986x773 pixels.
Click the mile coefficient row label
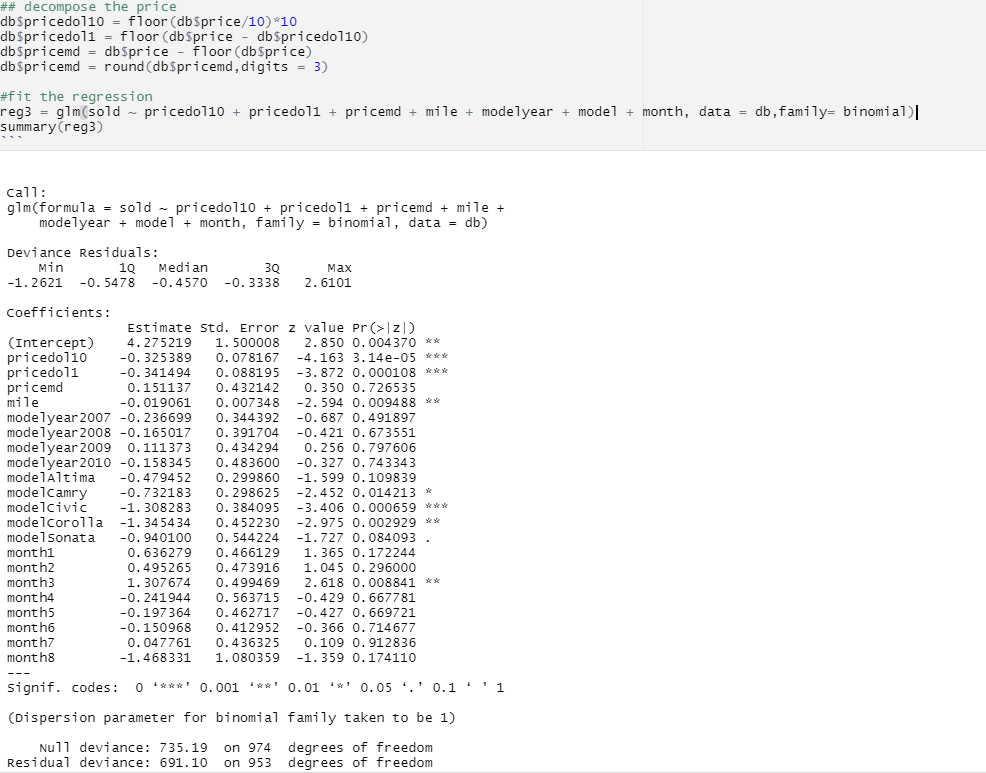[x=23, y=403]
